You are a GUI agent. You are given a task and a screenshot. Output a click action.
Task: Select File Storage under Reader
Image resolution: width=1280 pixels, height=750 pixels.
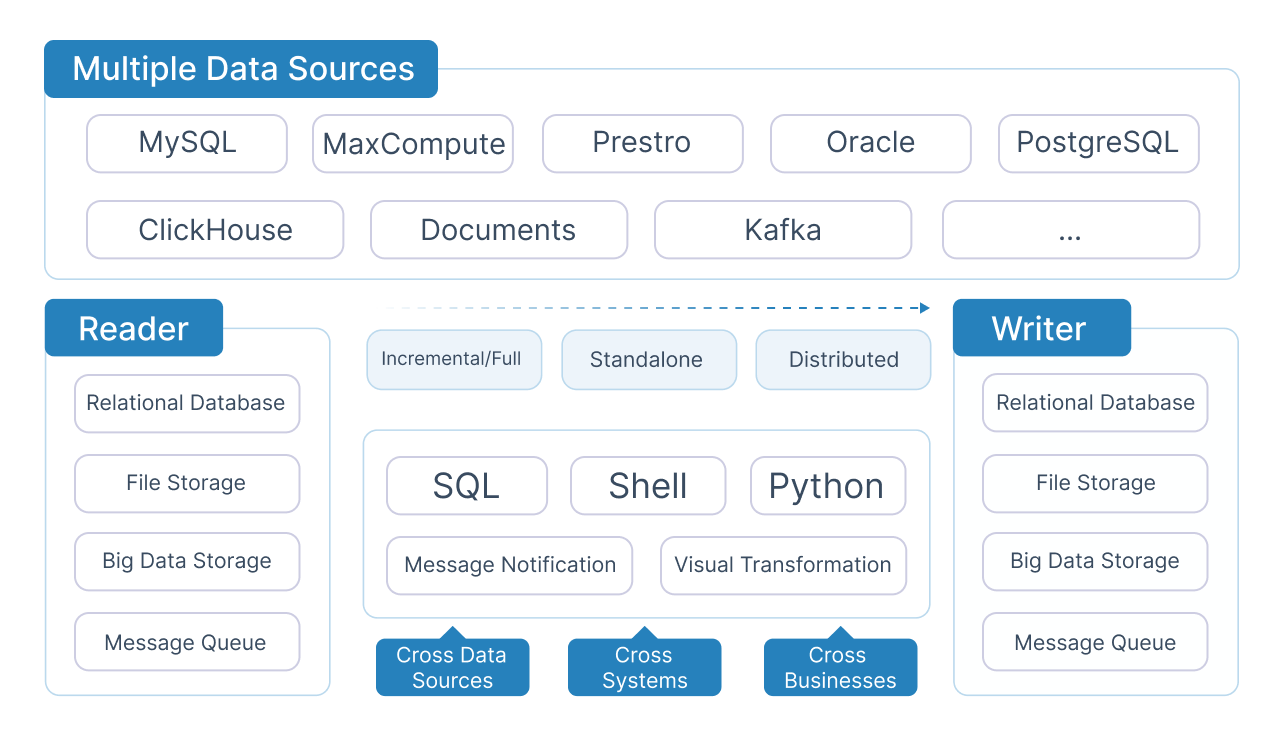tap(187, 483)
